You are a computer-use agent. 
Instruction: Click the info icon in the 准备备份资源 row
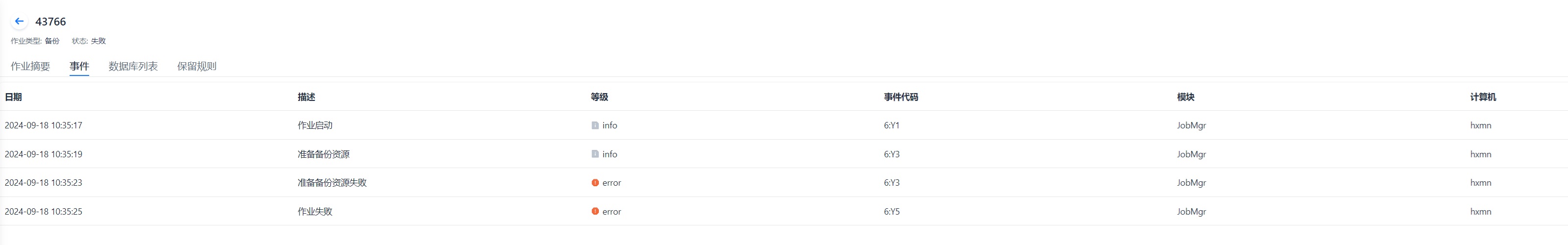coord(595,154)
